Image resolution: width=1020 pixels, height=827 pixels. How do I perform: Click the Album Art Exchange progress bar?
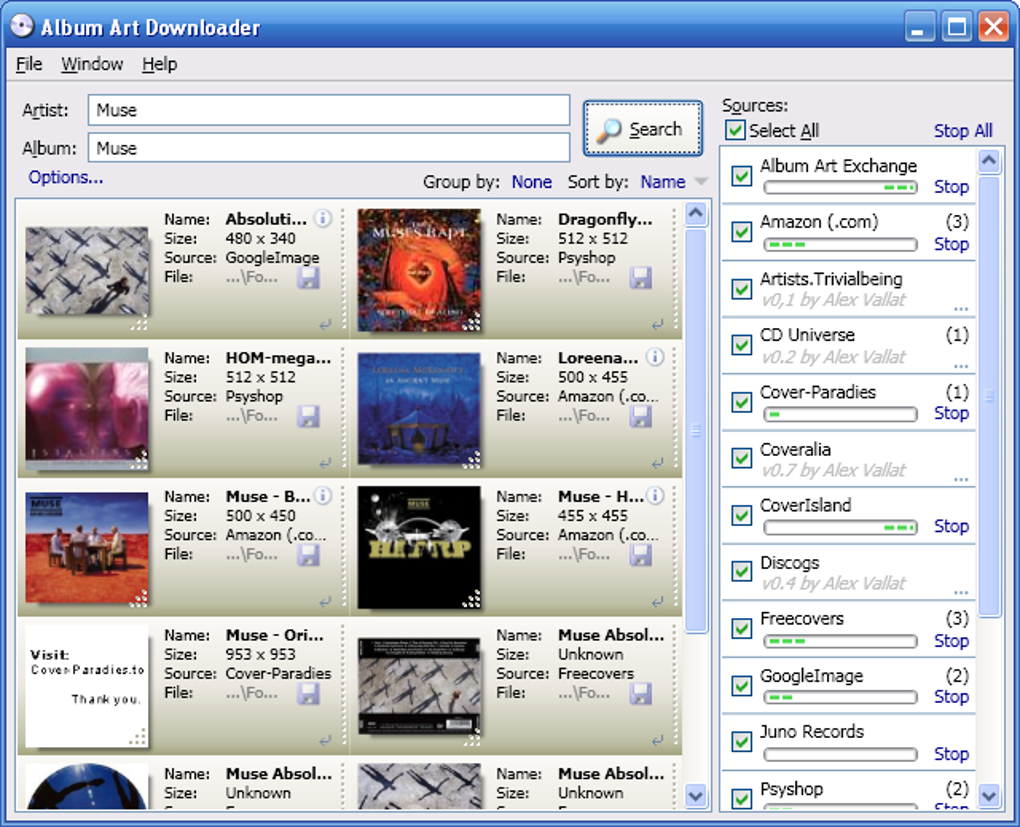840,187
